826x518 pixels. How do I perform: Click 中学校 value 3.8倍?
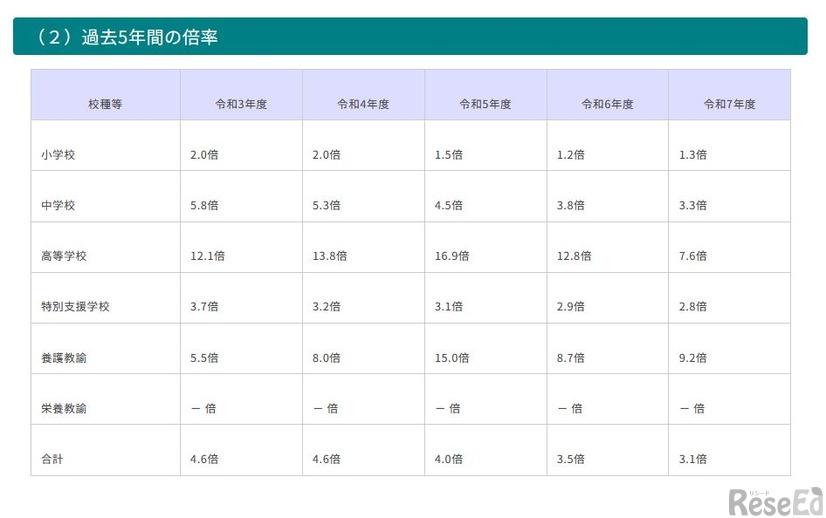click(x=571, y=205)
